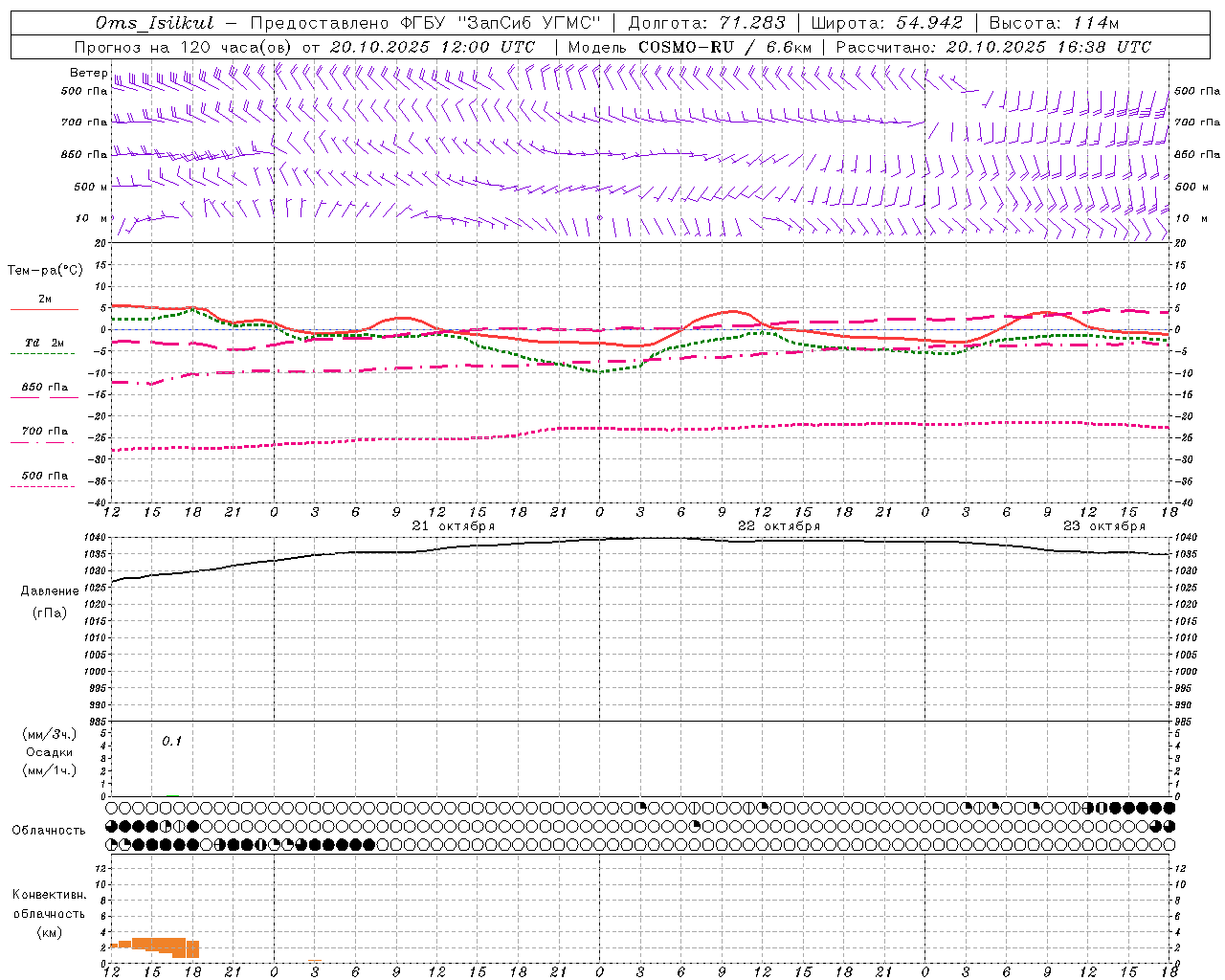
Task: Click the black surface pressure curve
Action: (641, 538)
